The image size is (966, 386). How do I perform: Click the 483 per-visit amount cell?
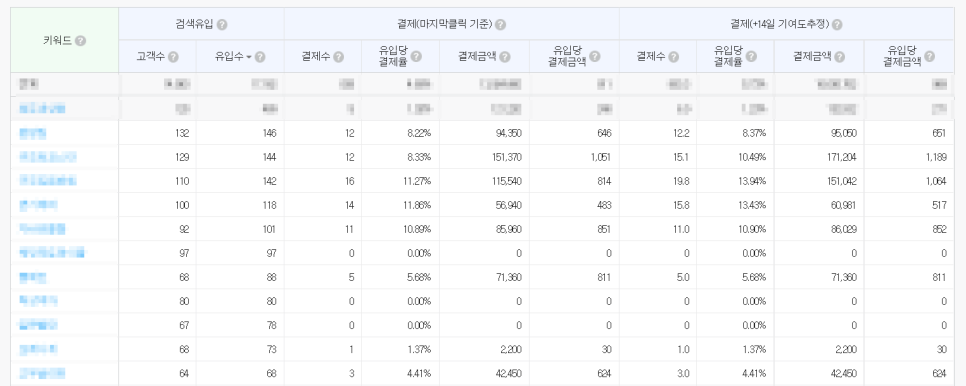click(x=574, y=205)
